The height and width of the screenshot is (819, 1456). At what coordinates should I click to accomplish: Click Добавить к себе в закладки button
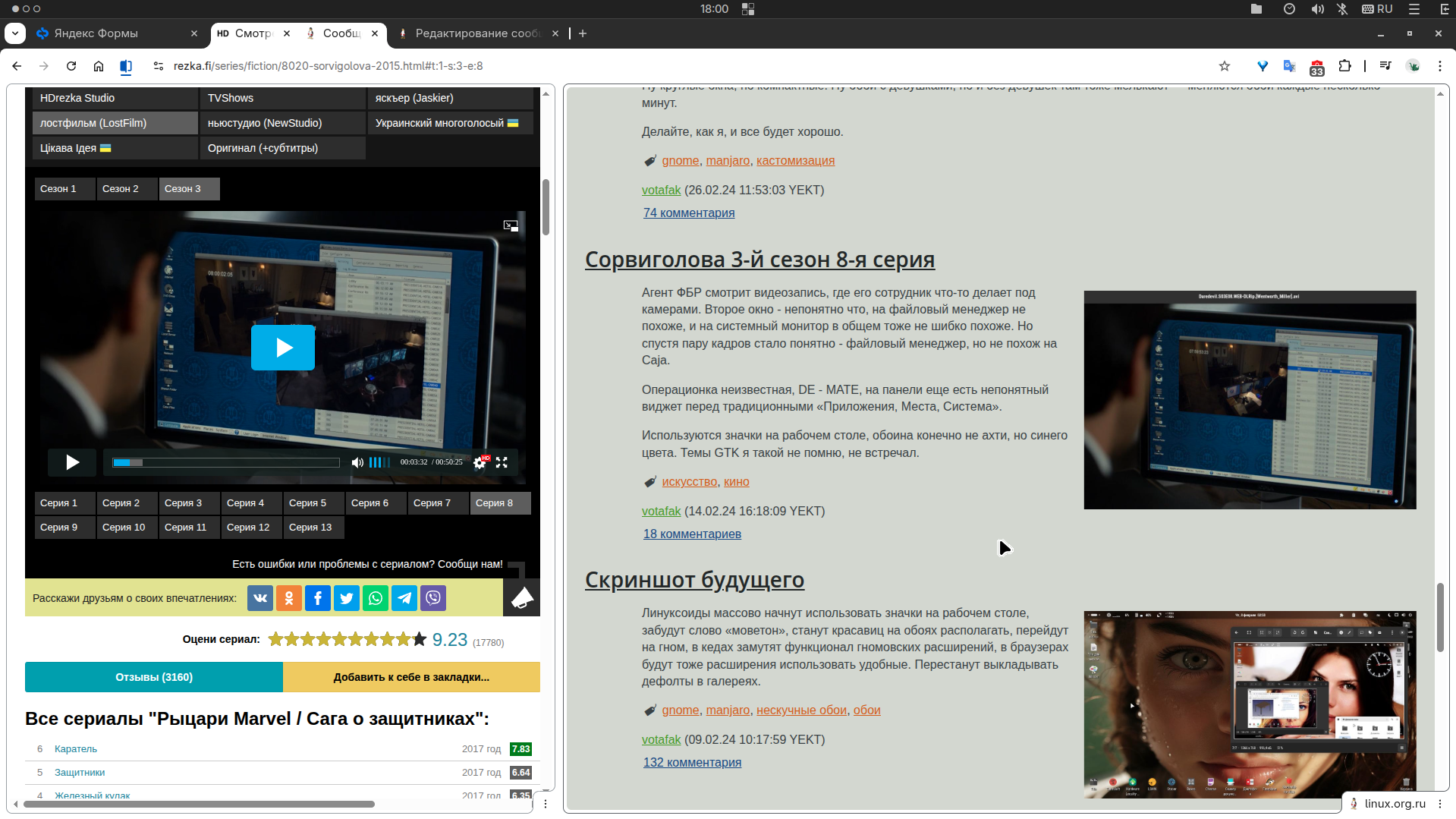[x=411, y=677]
